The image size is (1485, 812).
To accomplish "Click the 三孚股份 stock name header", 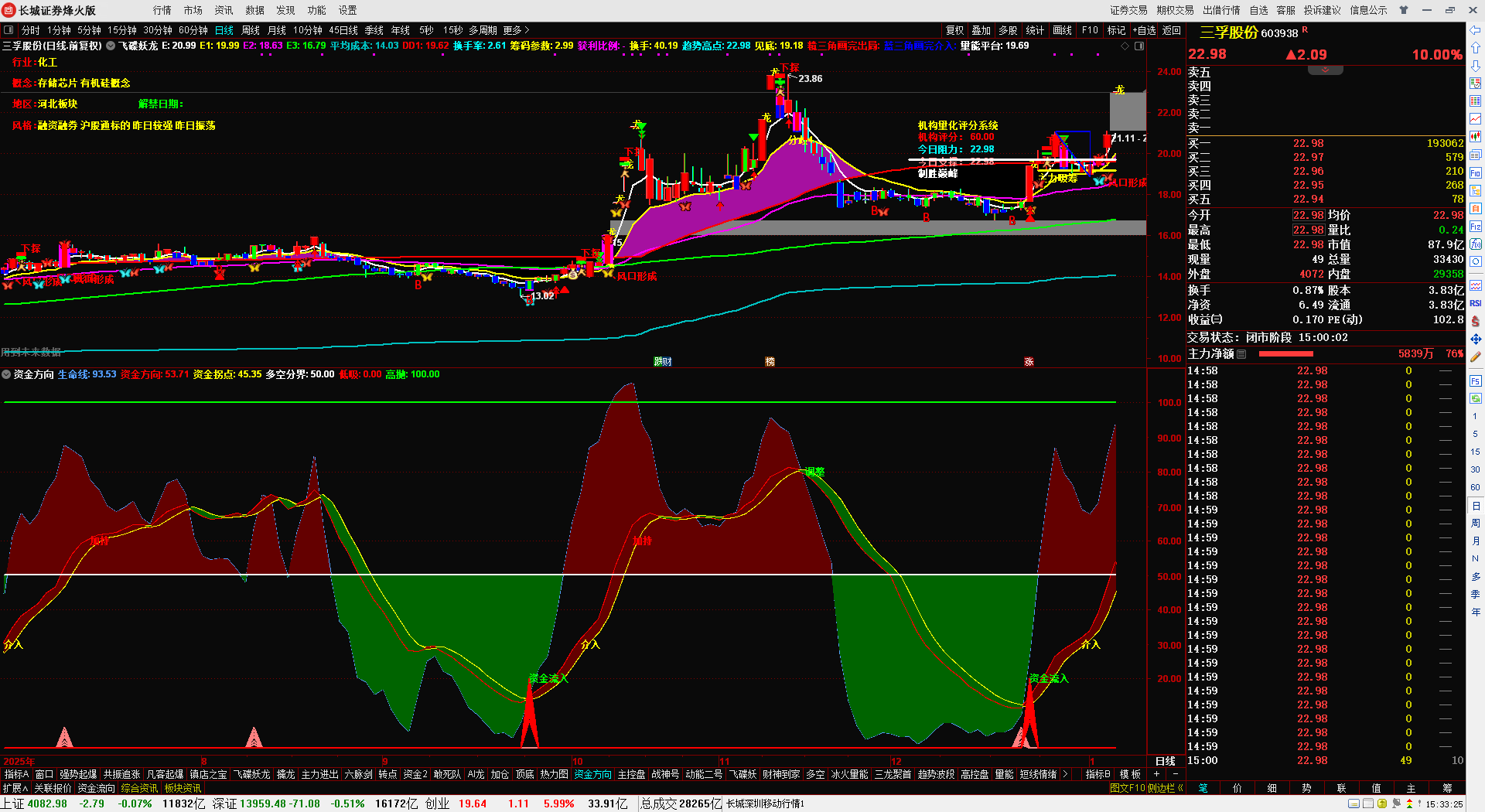I will tap(1229, 32).
